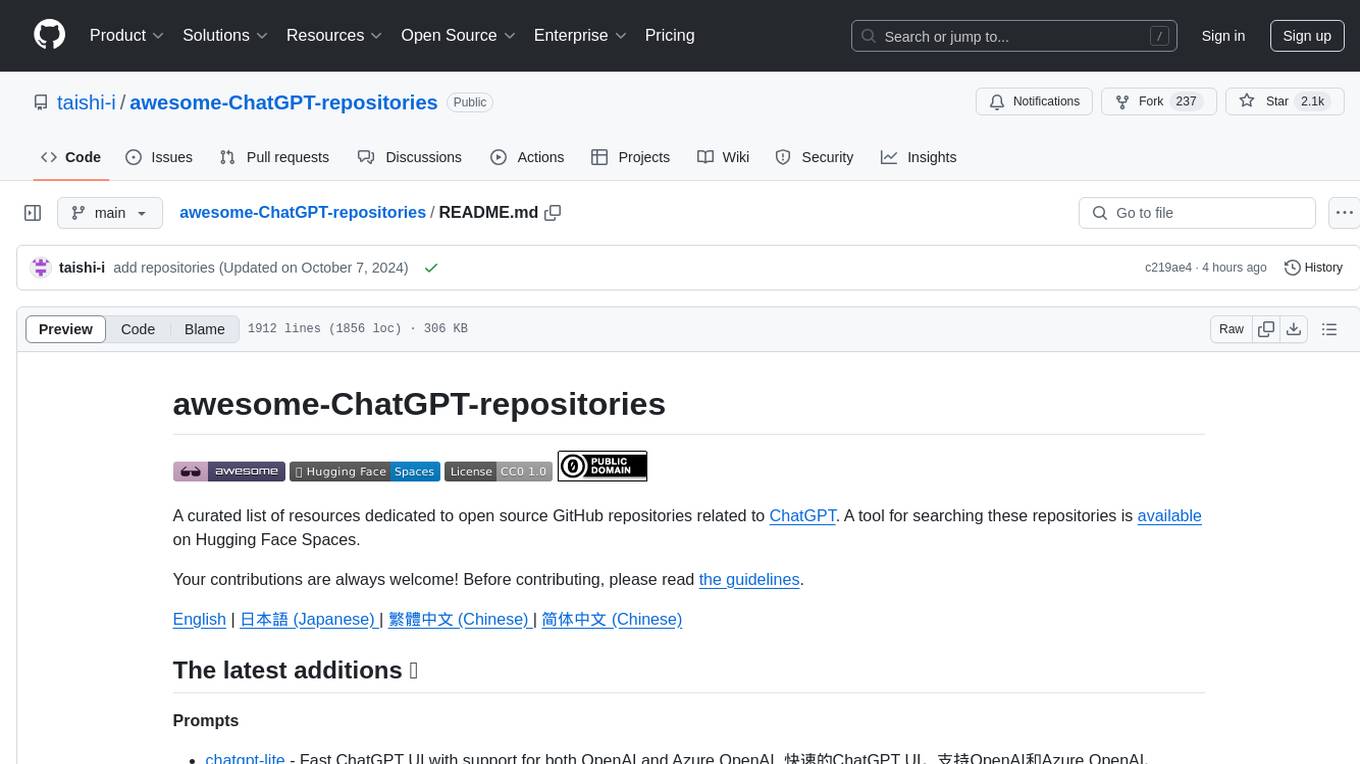
Task: Open the taishi-i owner profile
Action: pyautogui.click(x=86, y=102)
